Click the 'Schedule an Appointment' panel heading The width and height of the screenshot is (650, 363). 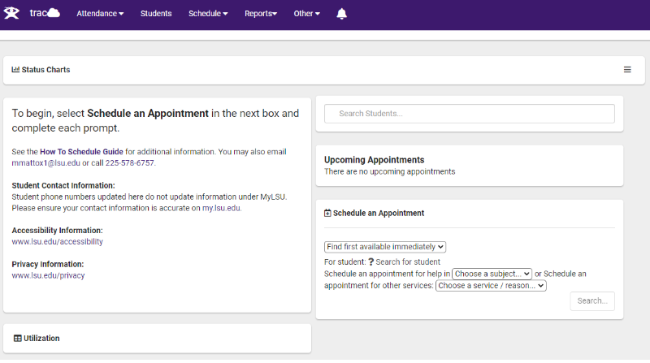click(x=378, y=213)
